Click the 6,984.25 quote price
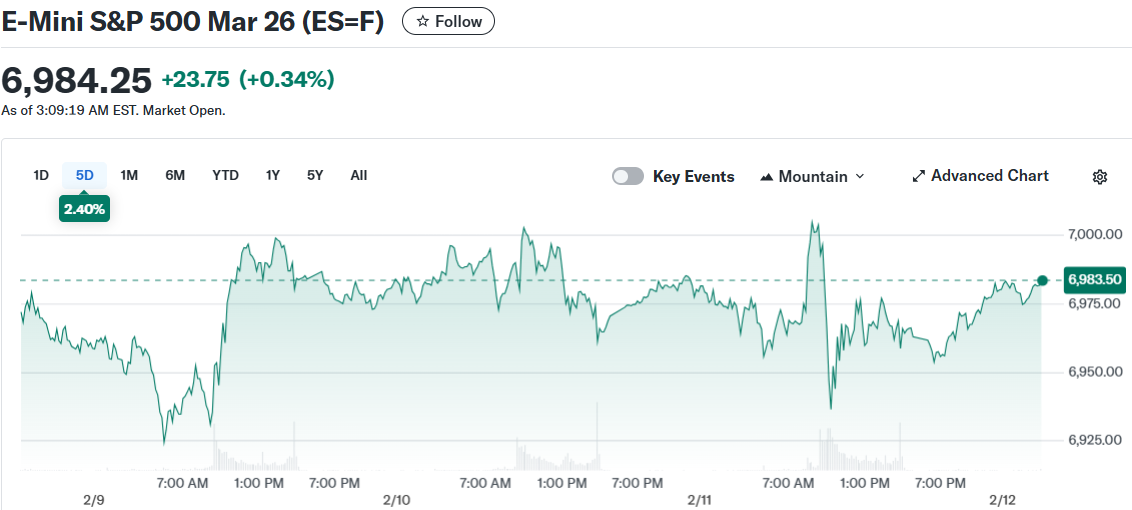 click(x=77, y=79)
